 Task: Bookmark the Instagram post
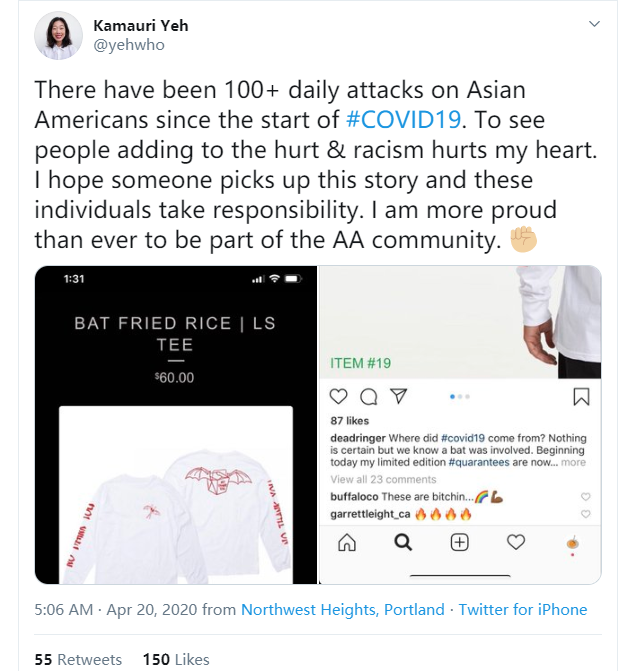click(x=581, y=397)
